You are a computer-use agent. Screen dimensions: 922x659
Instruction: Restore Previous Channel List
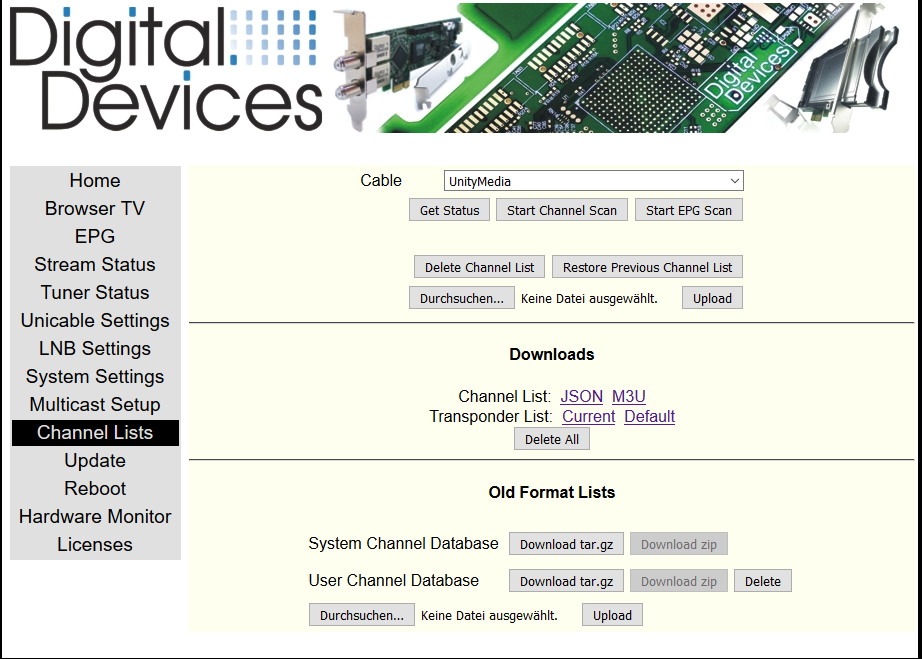[647, 267]
